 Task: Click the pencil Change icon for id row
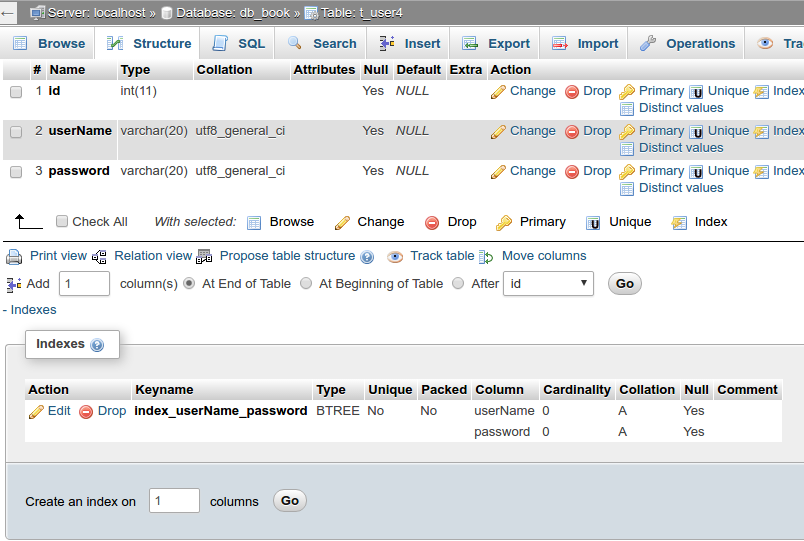click(x=498, y=91)
